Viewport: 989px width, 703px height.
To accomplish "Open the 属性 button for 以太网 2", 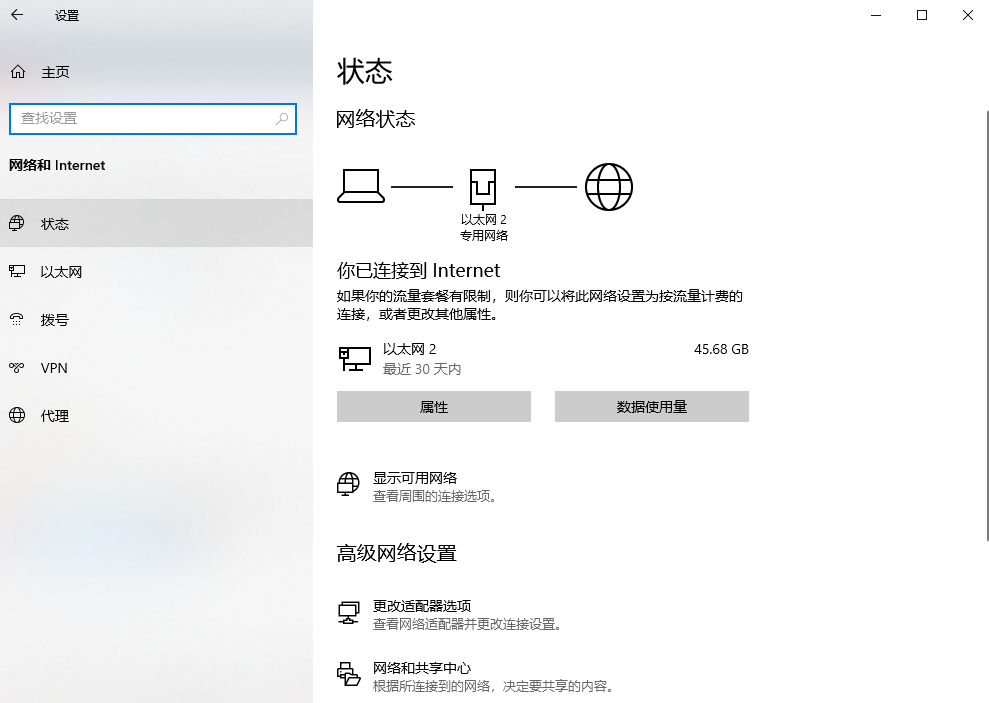I will click(x=433, y=406).
